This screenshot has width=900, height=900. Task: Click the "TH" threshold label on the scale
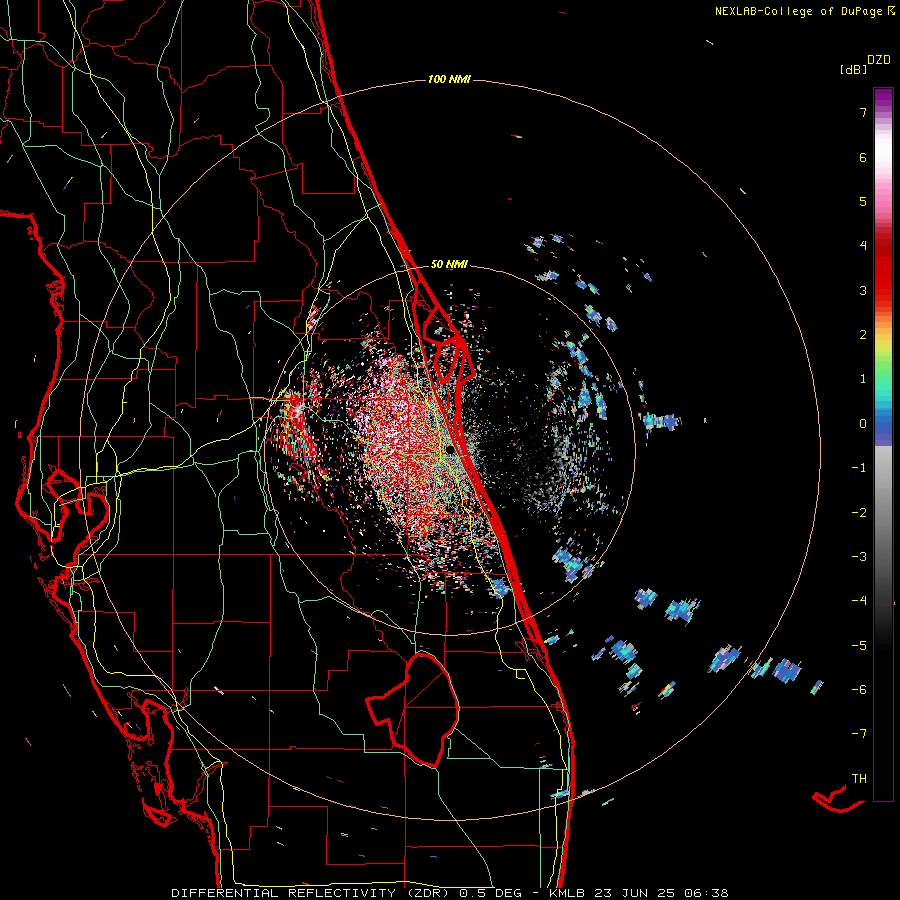coord(859,779)
